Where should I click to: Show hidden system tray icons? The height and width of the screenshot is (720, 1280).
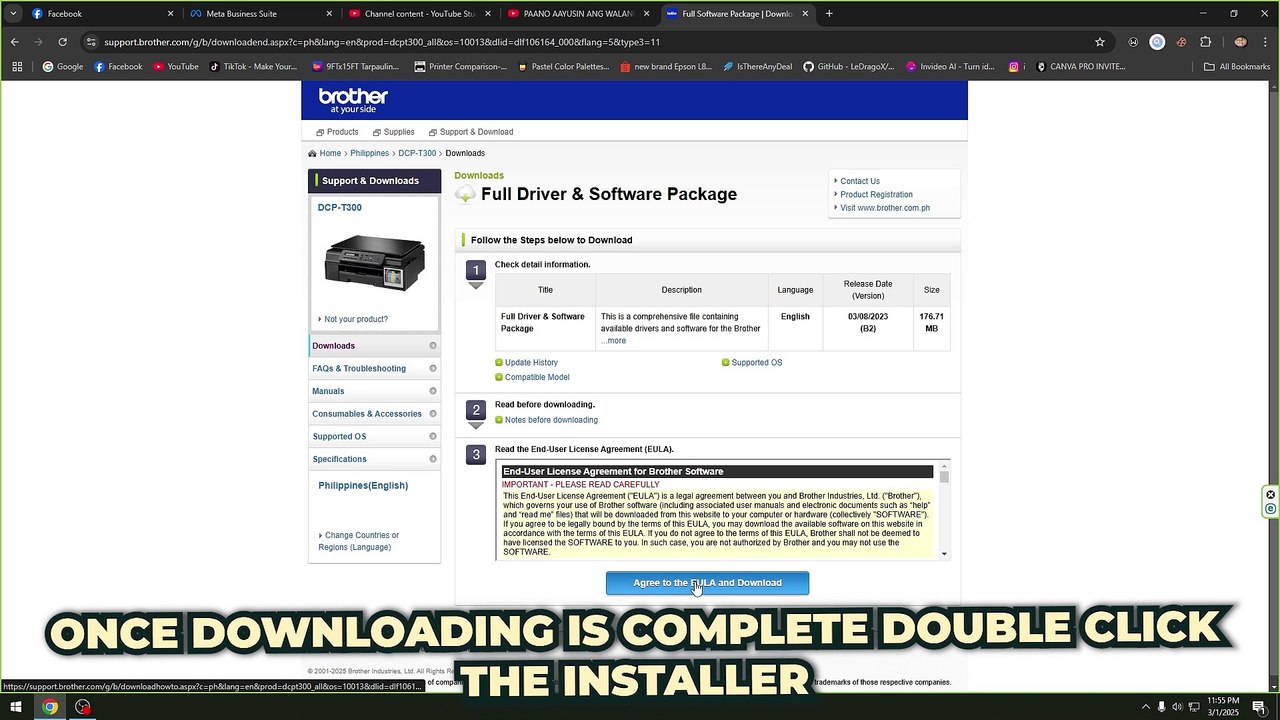click(x=1145, y=707)
